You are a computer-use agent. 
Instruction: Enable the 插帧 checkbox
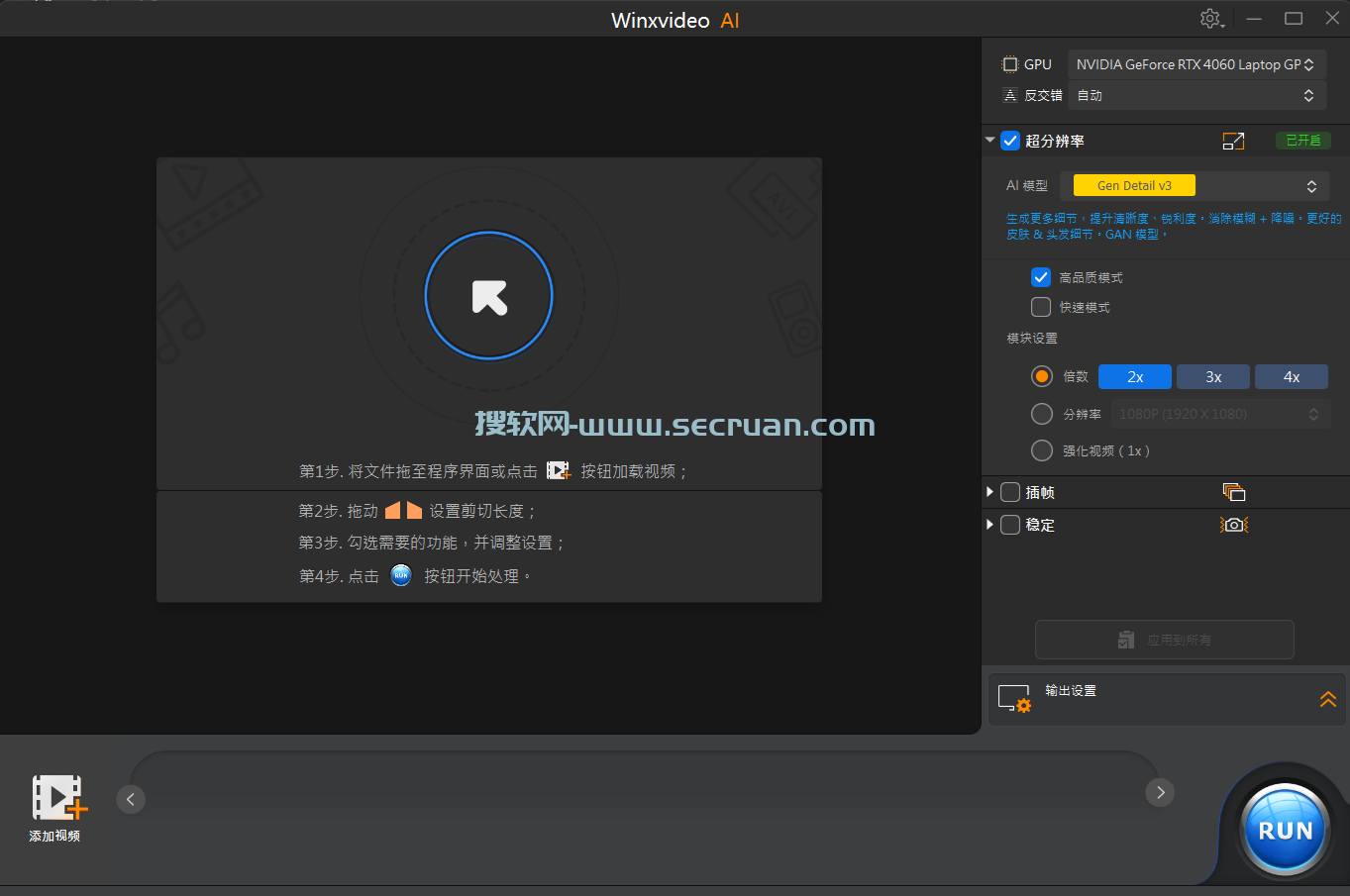(x=1010, y=492)
